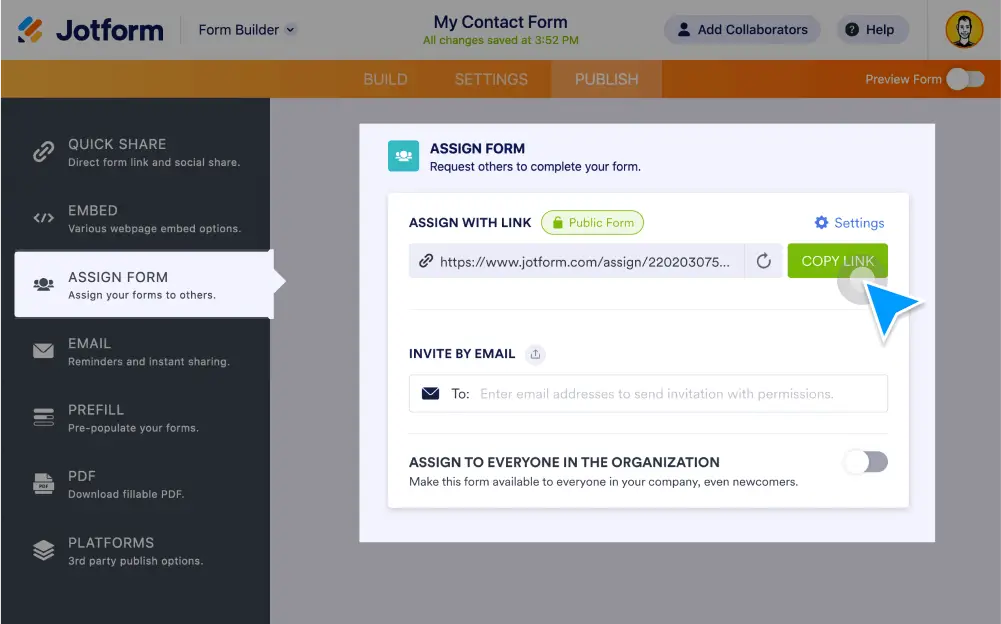The width and height of the screenshot is (1001, 624).
Task: Select the PDF file icon
Action: 43,484
